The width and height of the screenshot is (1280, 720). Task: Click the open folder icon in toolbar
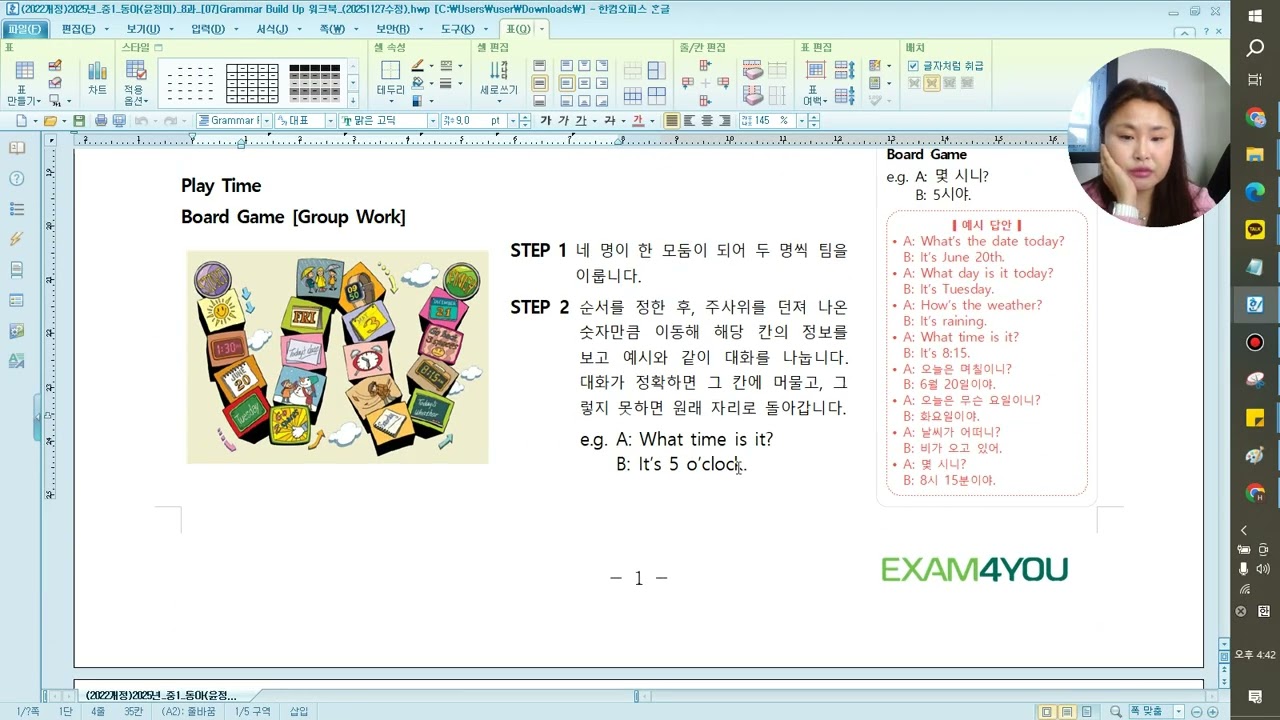click(x=50, y=120)
